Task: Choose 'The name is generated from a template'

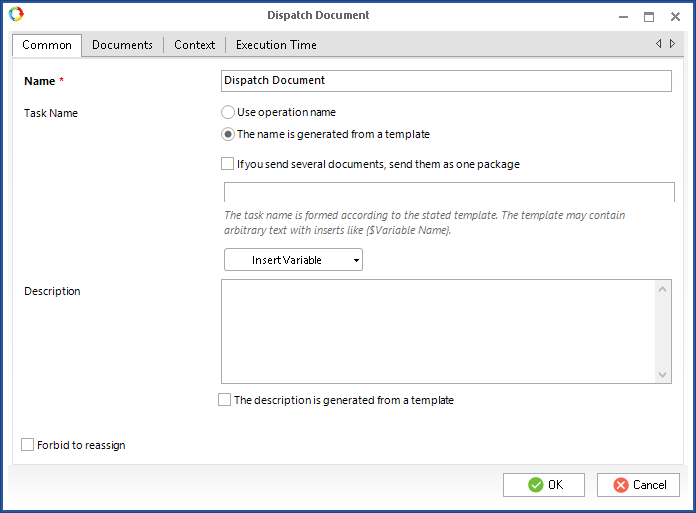Action: coord(228,134)
